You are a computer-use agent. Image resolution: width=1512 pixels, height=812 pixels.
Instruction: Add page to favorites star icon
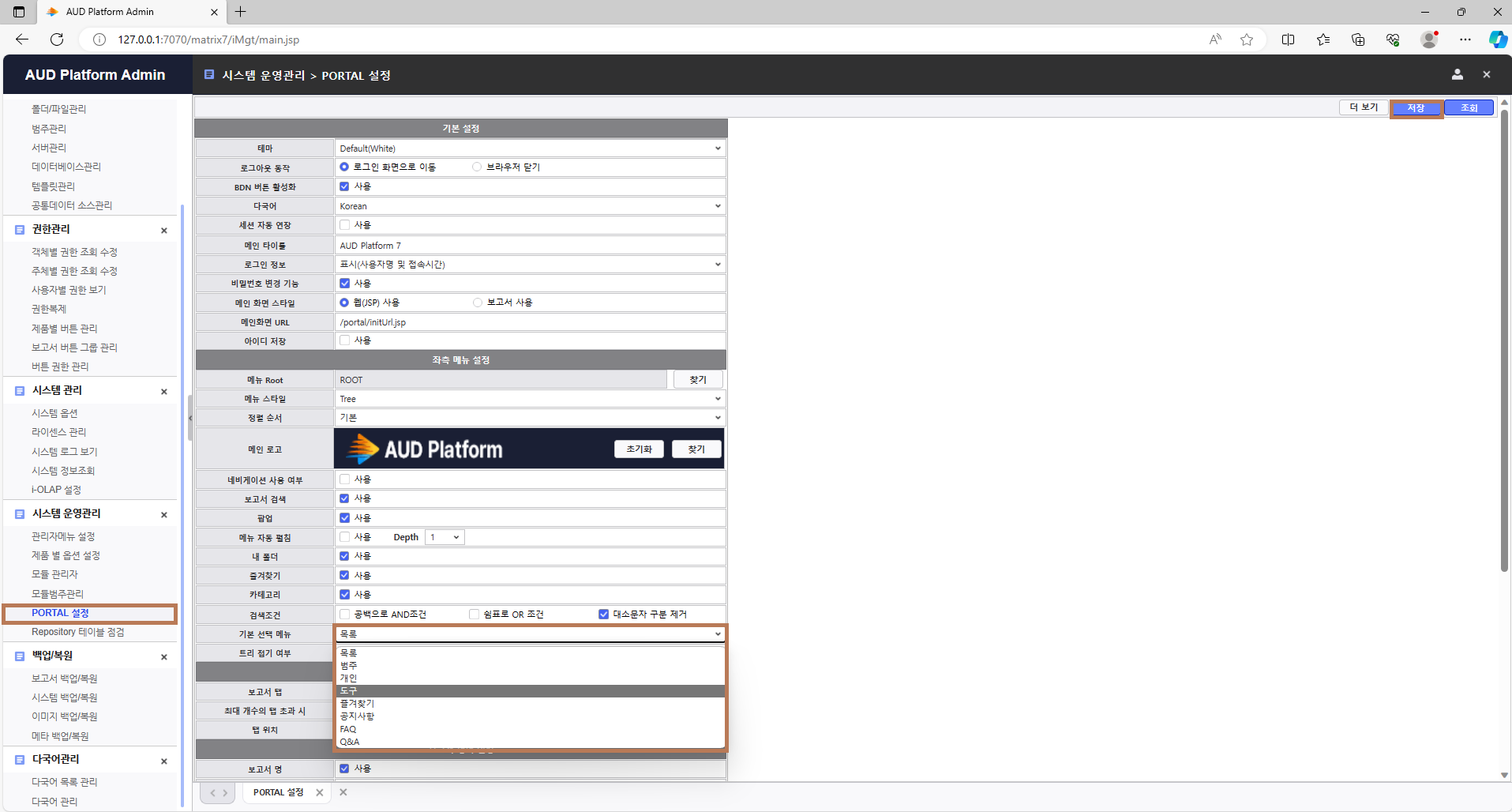[x=1247, y=39]
